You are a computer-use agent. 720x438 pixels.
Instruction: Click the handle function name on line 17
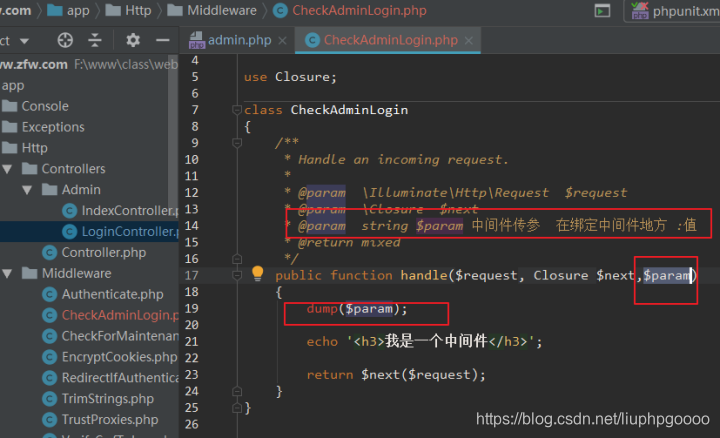424,275
